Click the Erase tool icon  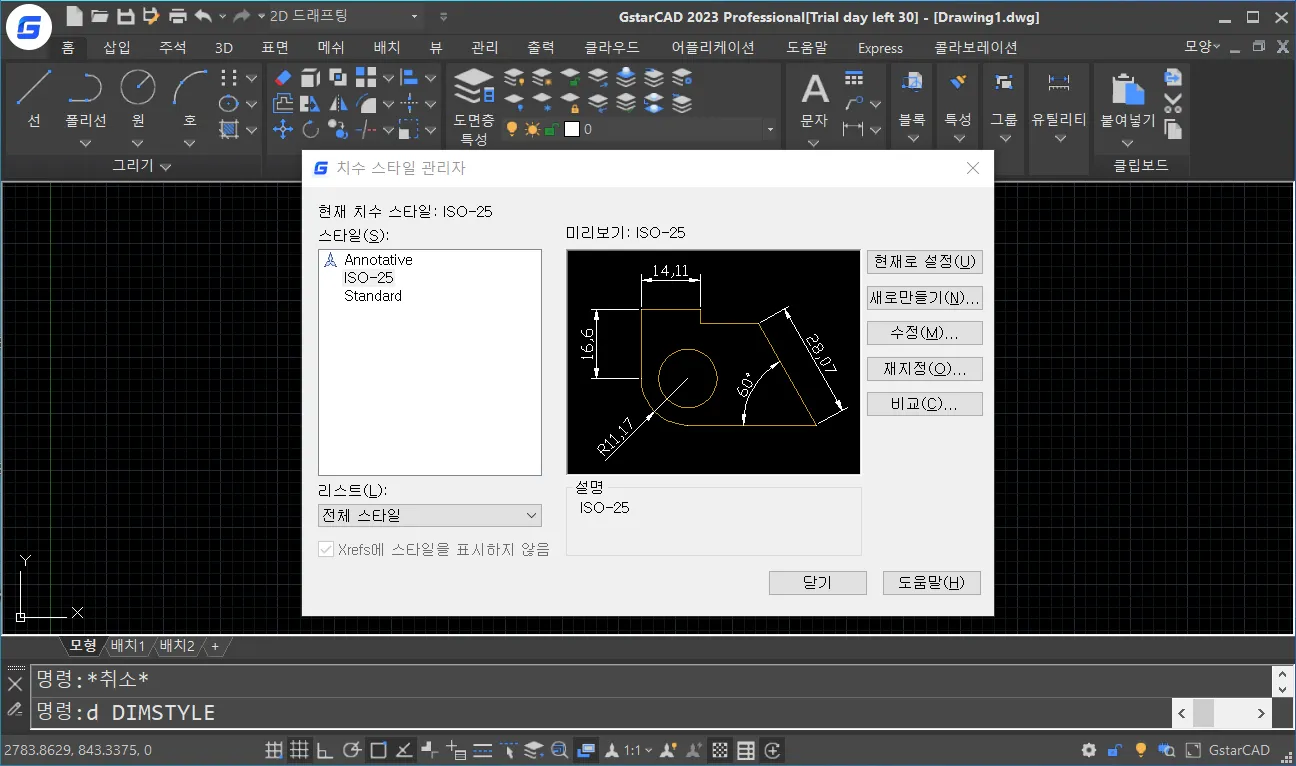[282, 77]
